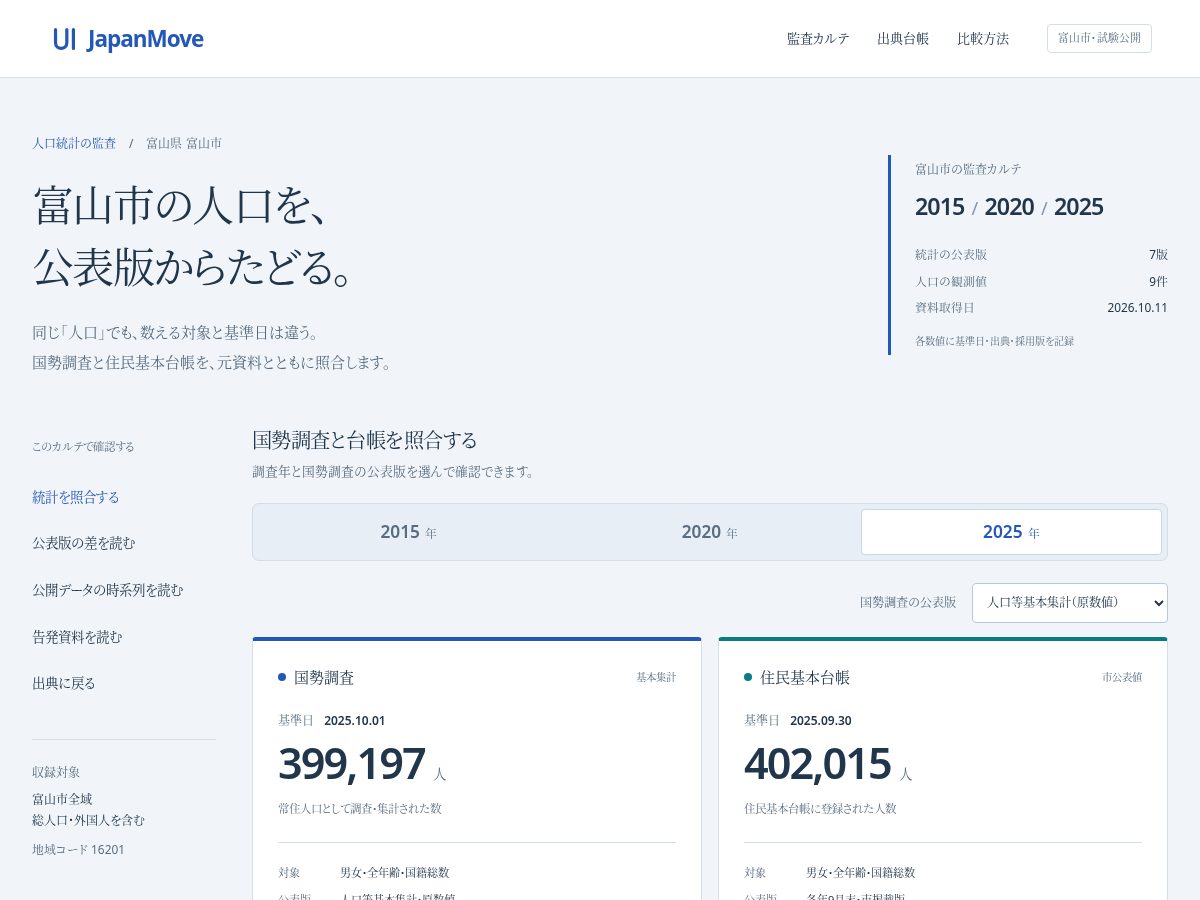The image size is (1200, 900).
Task: Click the registry value 402,015
Action: (x=818, y=764)
